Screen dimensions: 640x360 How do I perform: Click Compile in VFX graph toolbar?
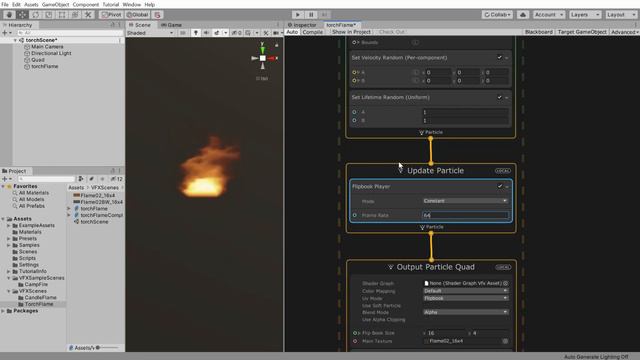[313, 32]
